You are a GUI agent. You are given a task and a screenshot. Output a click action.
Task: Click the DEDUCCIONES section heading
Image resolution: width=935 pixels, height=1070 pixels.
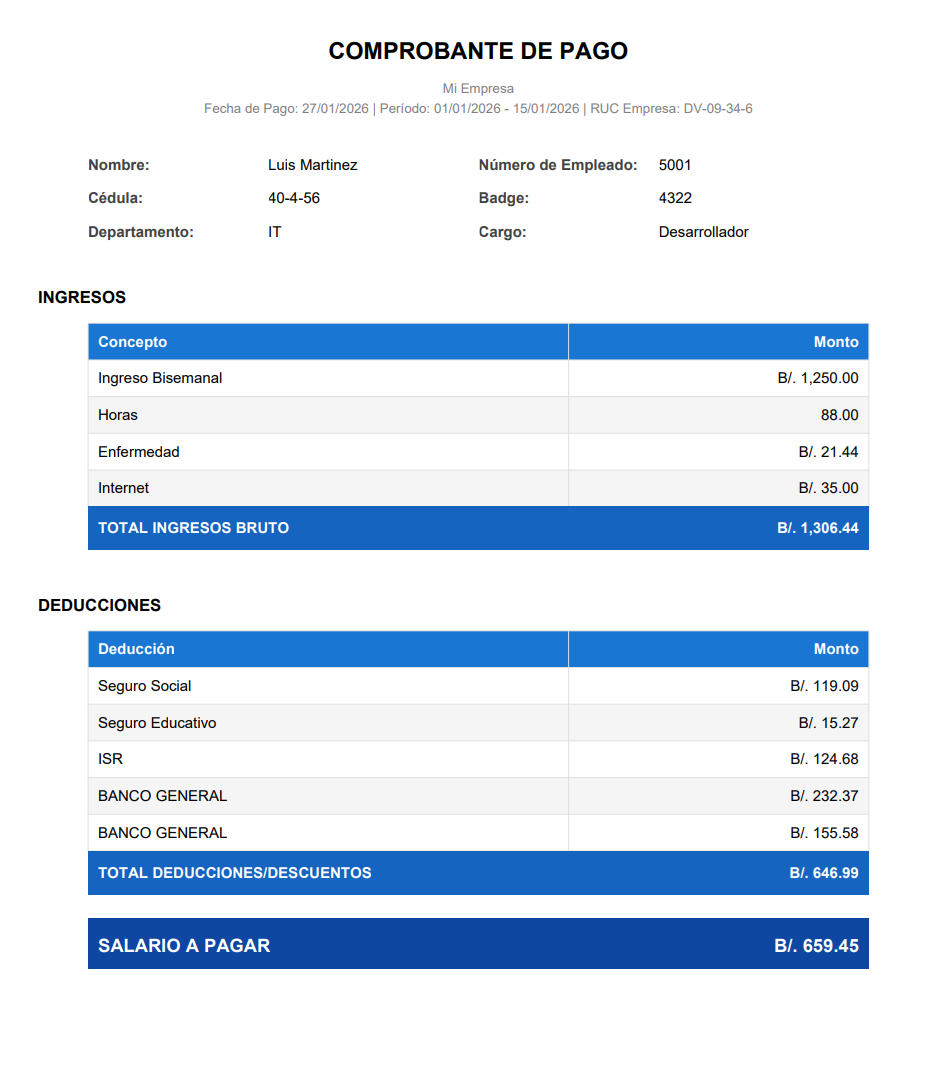click(99, 605)
